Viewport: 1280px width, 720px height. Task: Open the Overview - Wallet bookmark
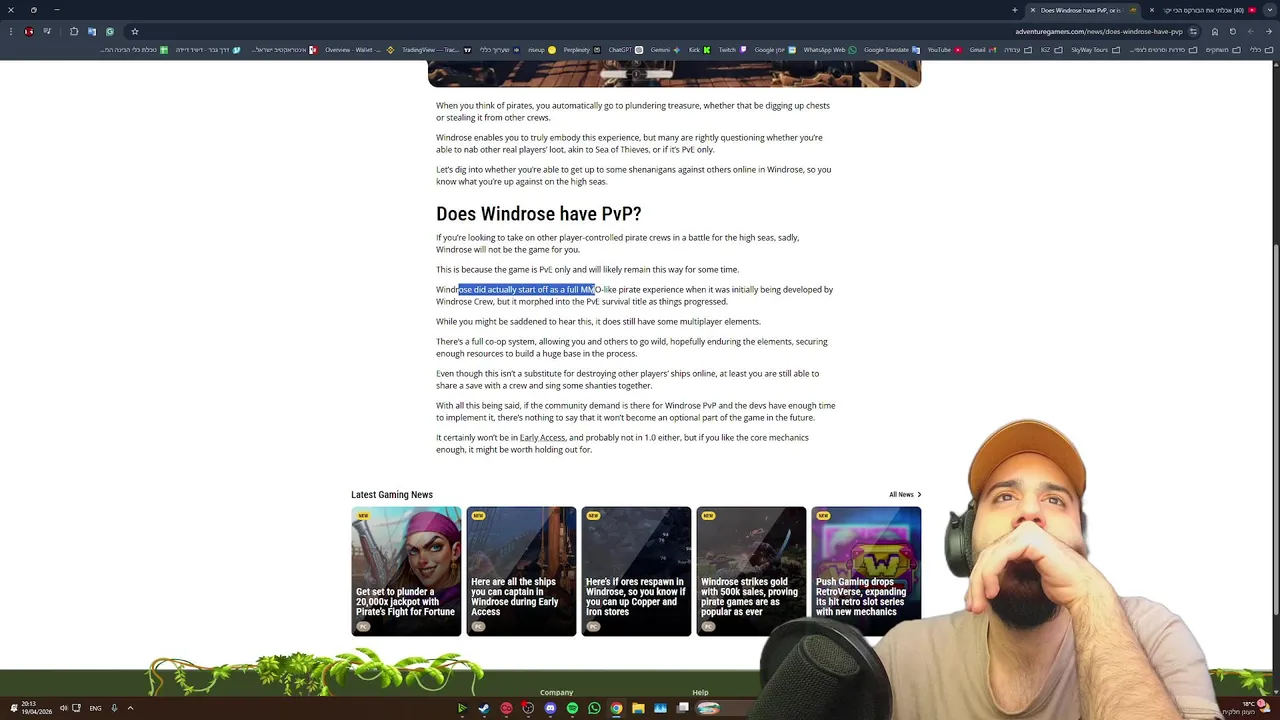pyautogui.click(x=359, y=50)
